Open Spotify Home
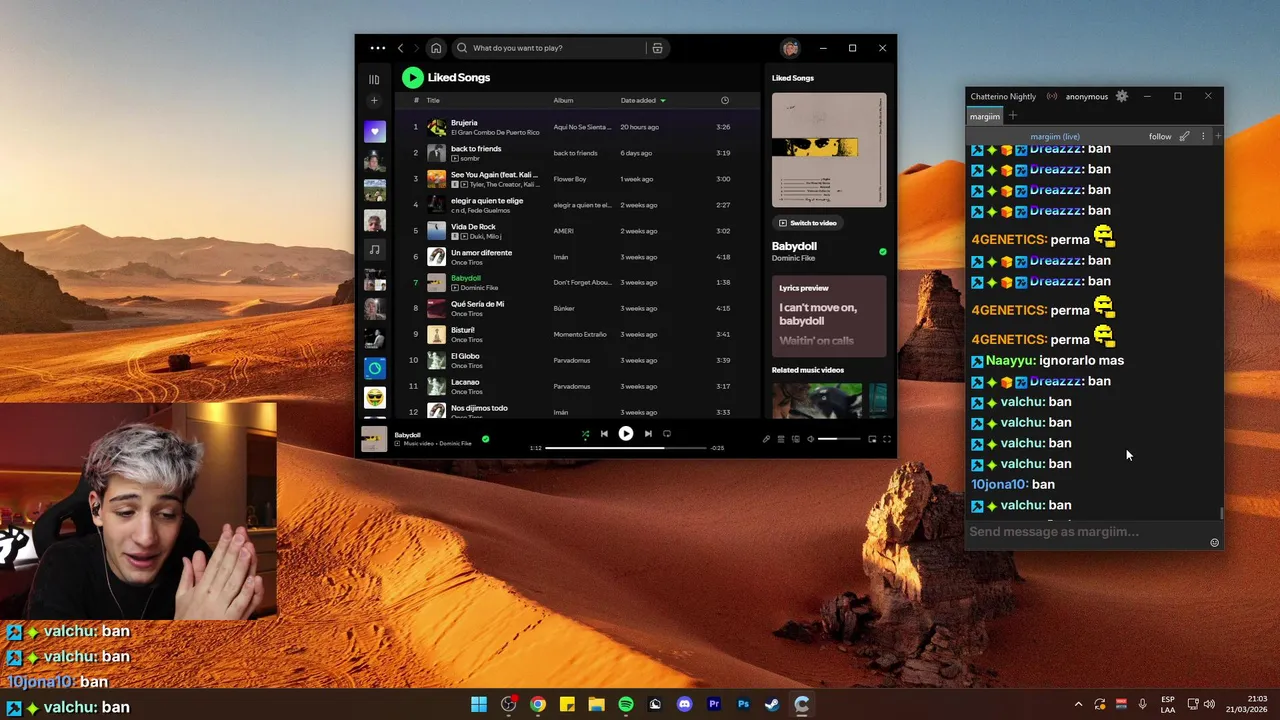The height and width of the screenshot is (720, 1280). click(436, 48)
